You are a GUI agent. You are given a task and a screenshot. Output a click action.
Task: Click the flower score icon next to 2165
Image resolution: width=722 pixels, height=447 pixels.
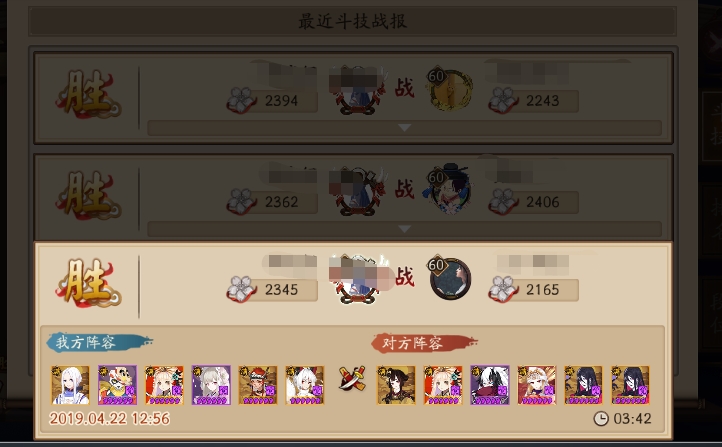(503, 289)
